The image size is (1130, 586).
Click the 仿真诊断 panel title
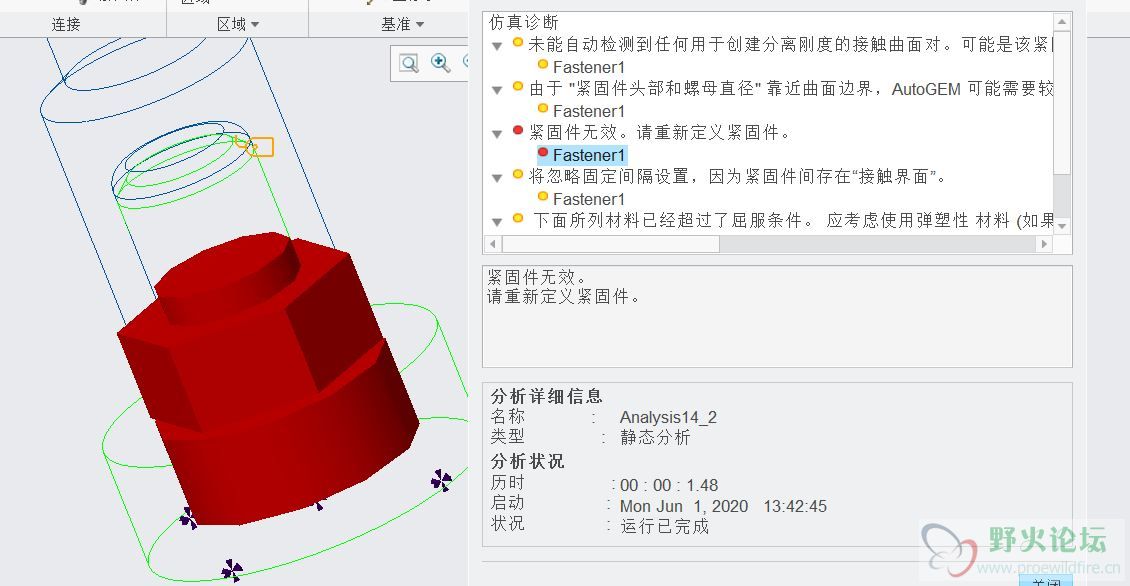[x=524, y=22]
